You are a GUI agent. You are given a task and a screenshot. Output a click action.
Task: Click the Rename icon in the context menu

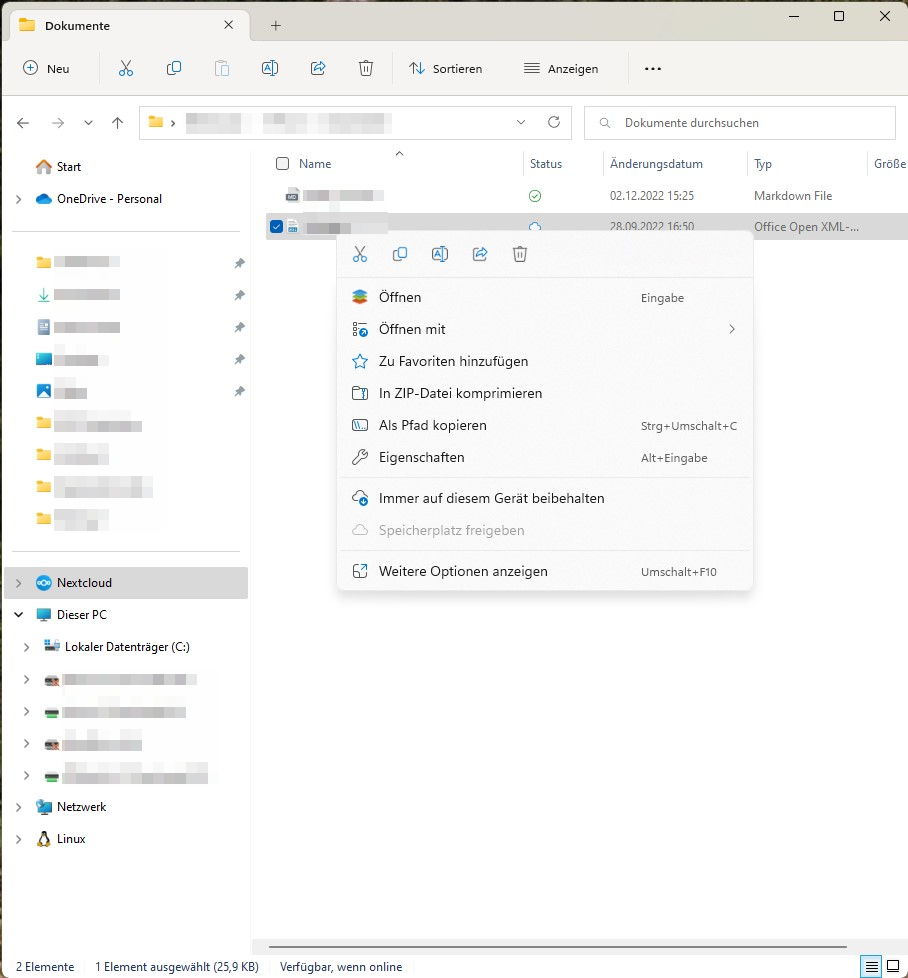[x=440, y=254]
